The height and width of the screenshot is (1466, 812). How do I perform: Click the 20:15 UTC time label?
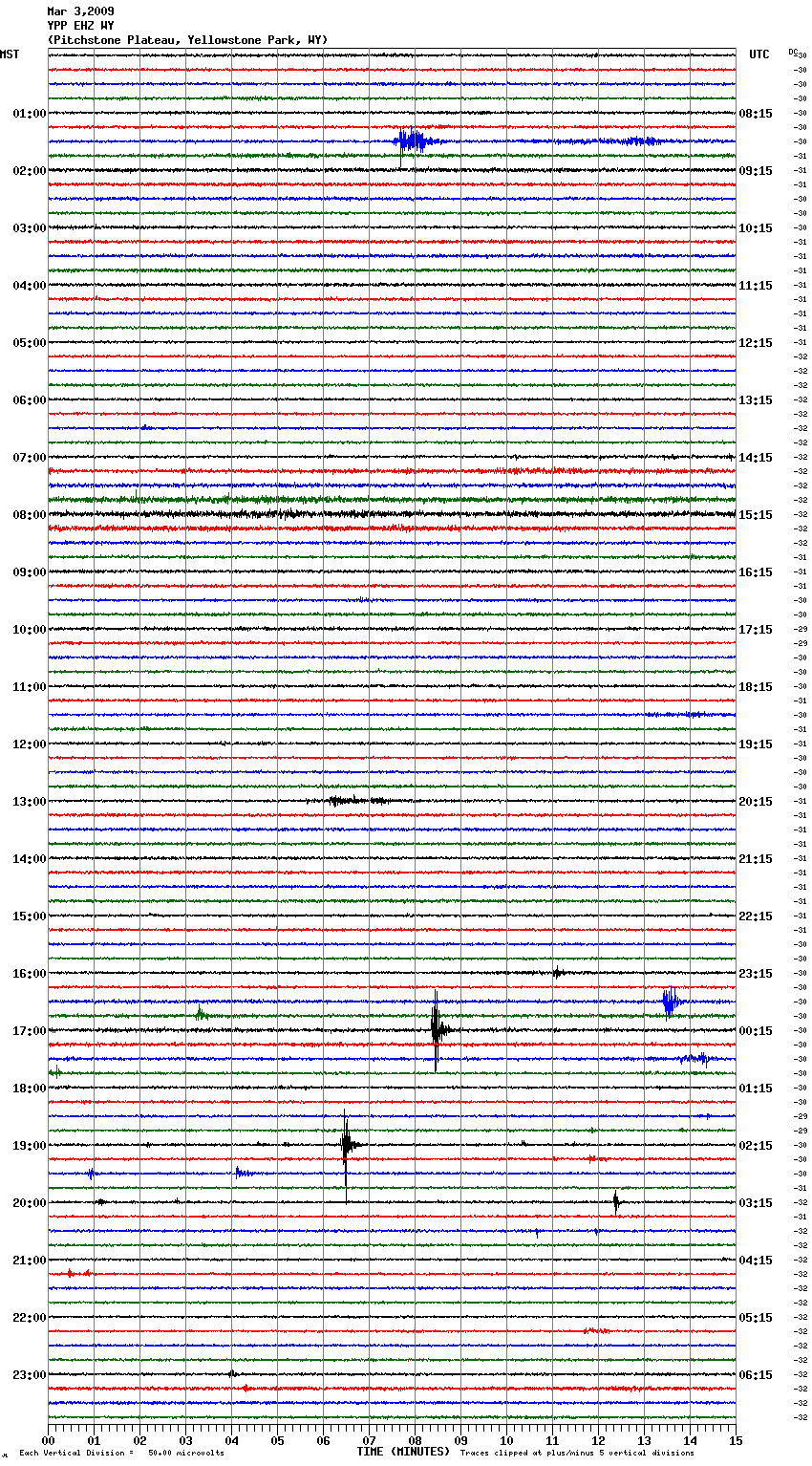click(x=756, y=802)
